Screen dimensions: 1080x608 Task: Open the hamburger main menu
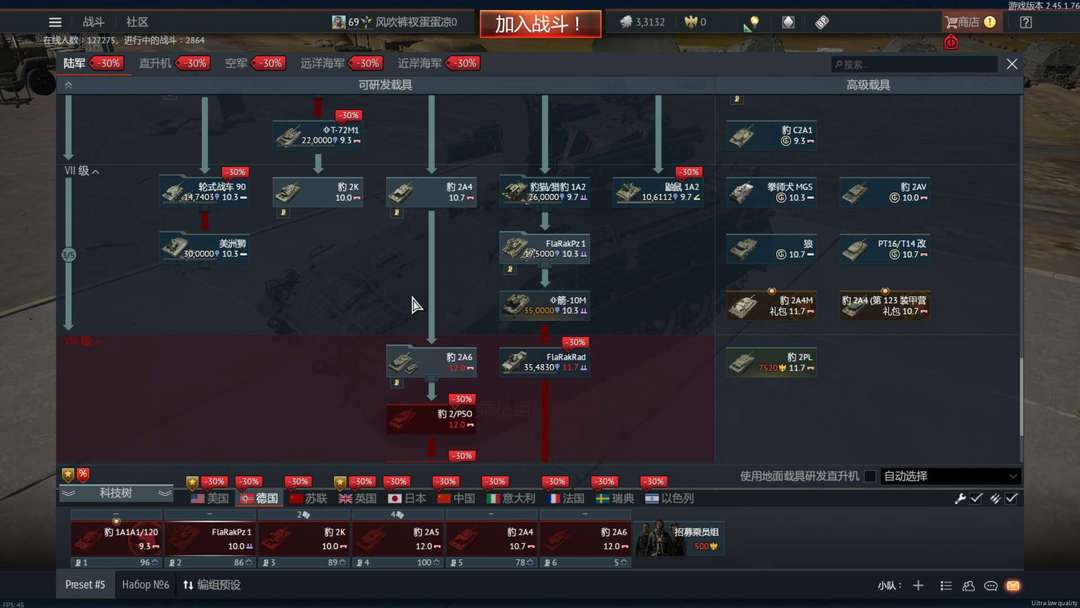pyautogui.click(x=55, y=22)
